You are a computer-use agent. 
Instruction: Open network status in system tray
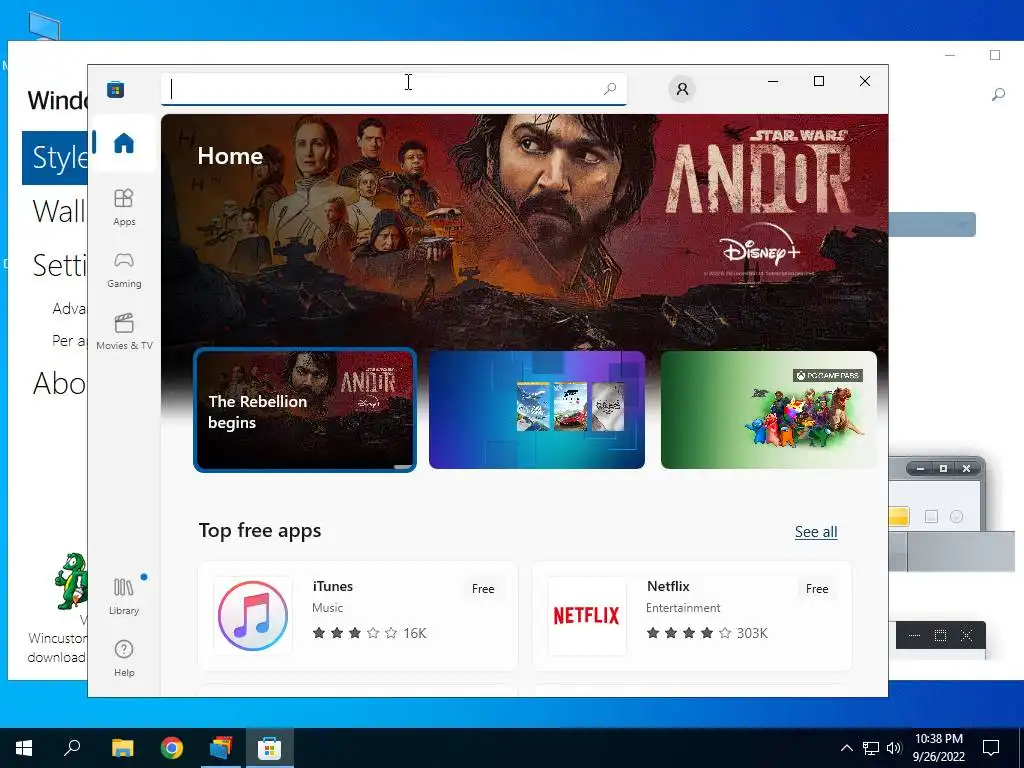(871, 748)
